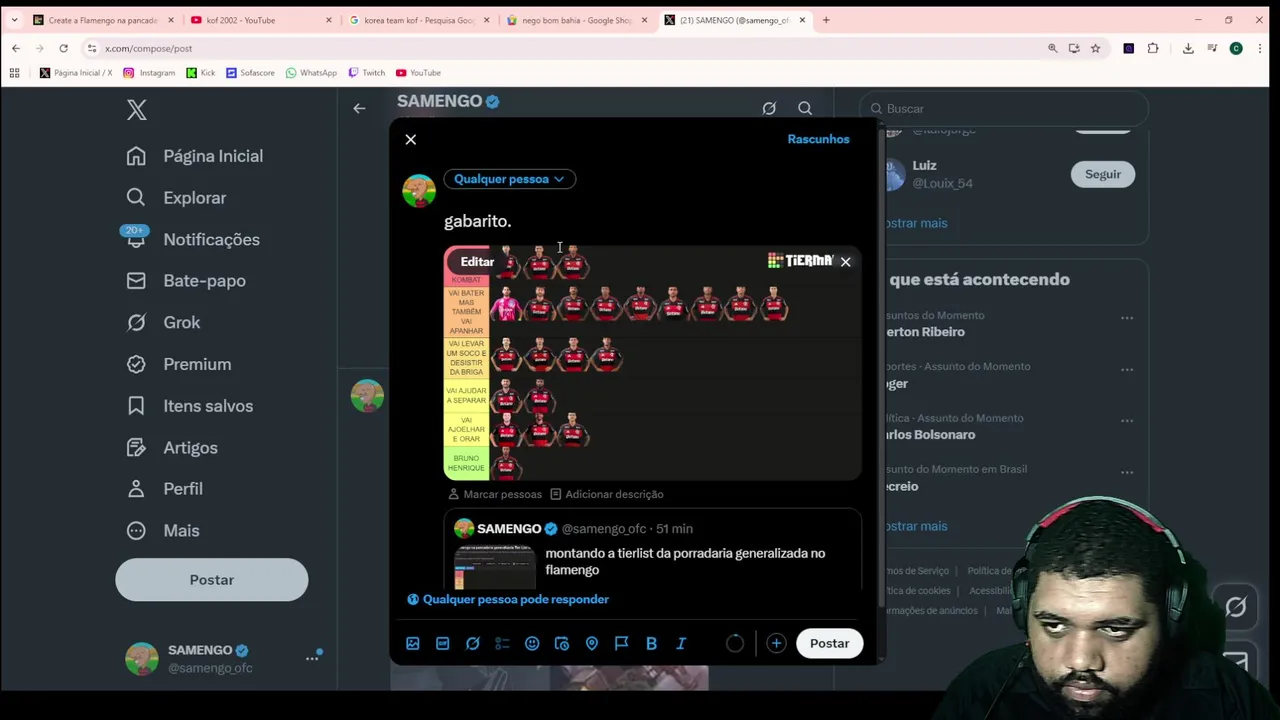This screenshot has height=720, width=1280.
Task: Remove the attached tierlist image
Action: pyautogui.click(x=845, y=261)
